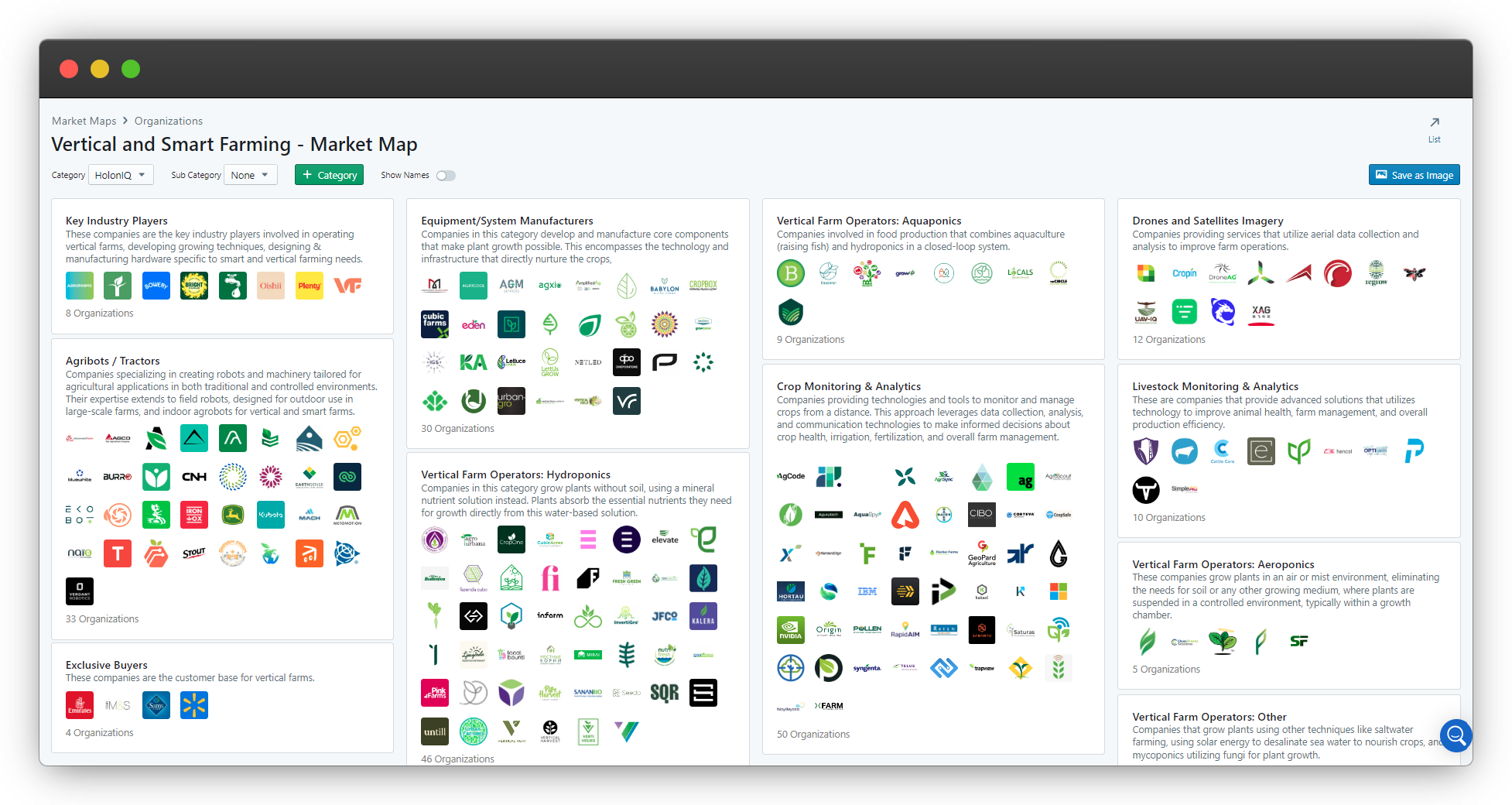This screenshot has height=805, width=1512.
Task: Click the Cropin logo
Action: tap(1185, 272)
